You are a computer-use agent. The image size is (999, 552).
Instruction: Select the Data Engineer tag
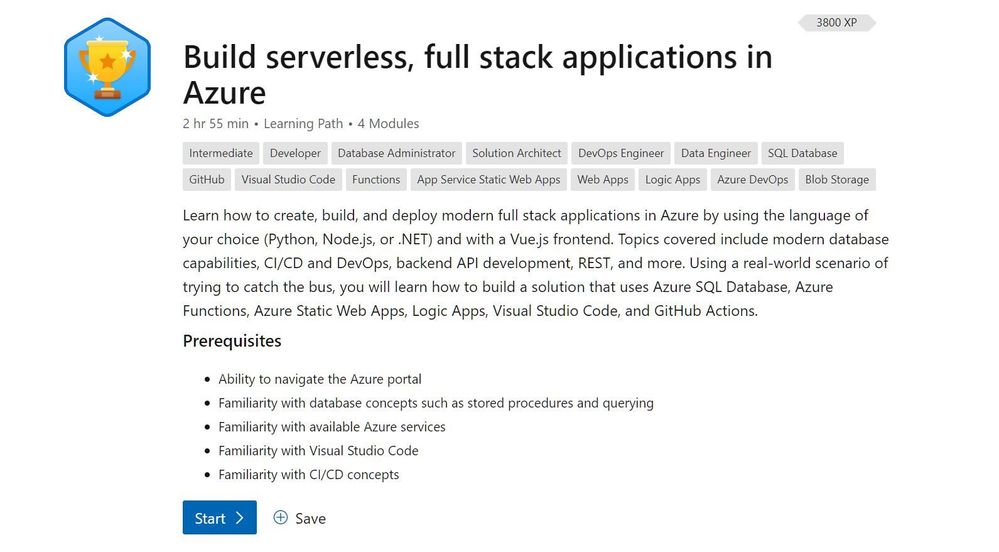[716, 153]
